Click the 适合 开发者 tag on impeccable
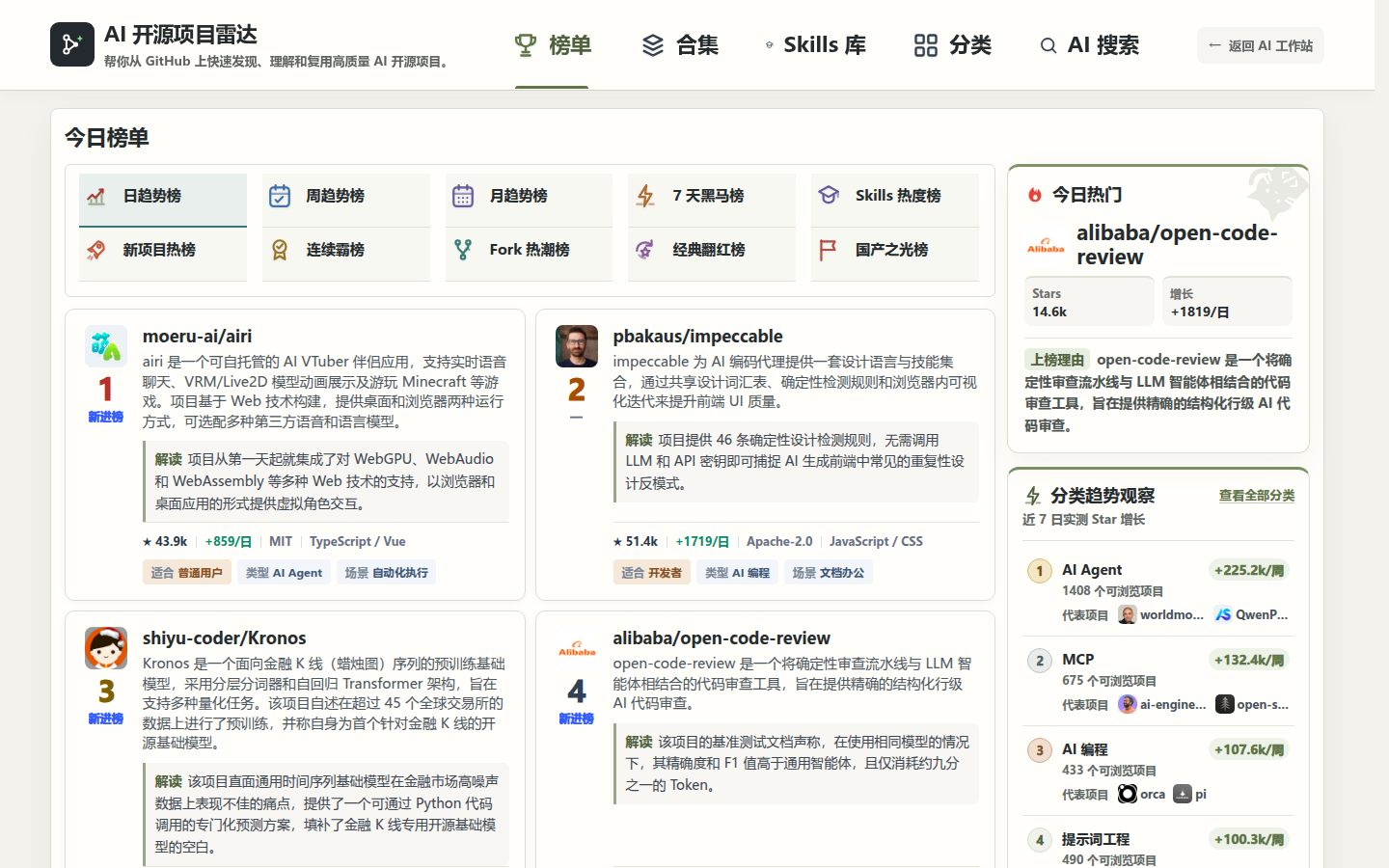Viewport: 1389px width, 868px height. coord(651,572)
